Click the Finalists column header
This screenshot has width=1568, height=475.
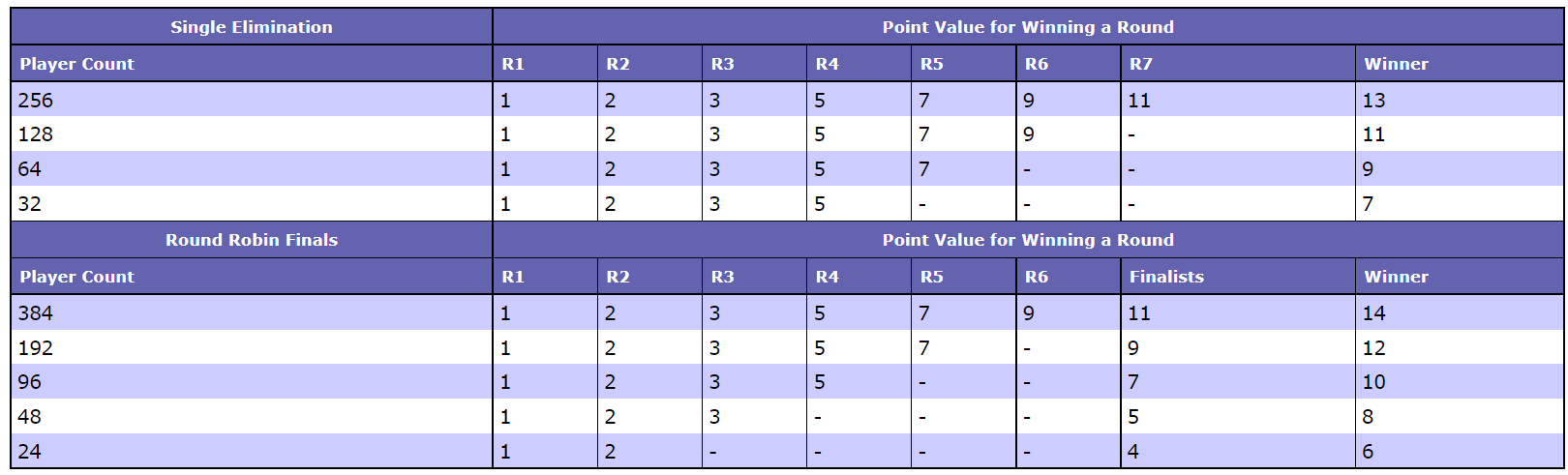(1166, 277)
